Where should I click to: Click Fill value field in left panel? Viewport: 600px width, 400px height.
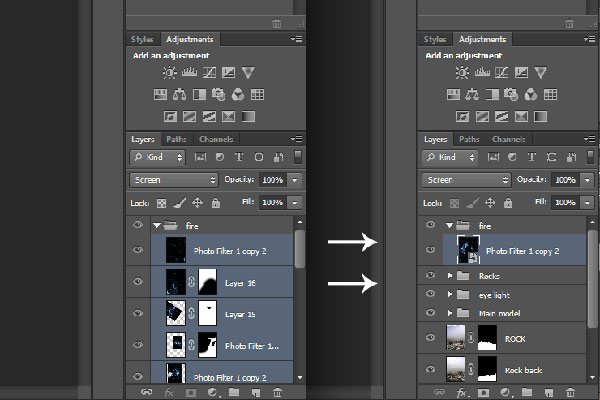pyautogui.click(x=273, y=202)
